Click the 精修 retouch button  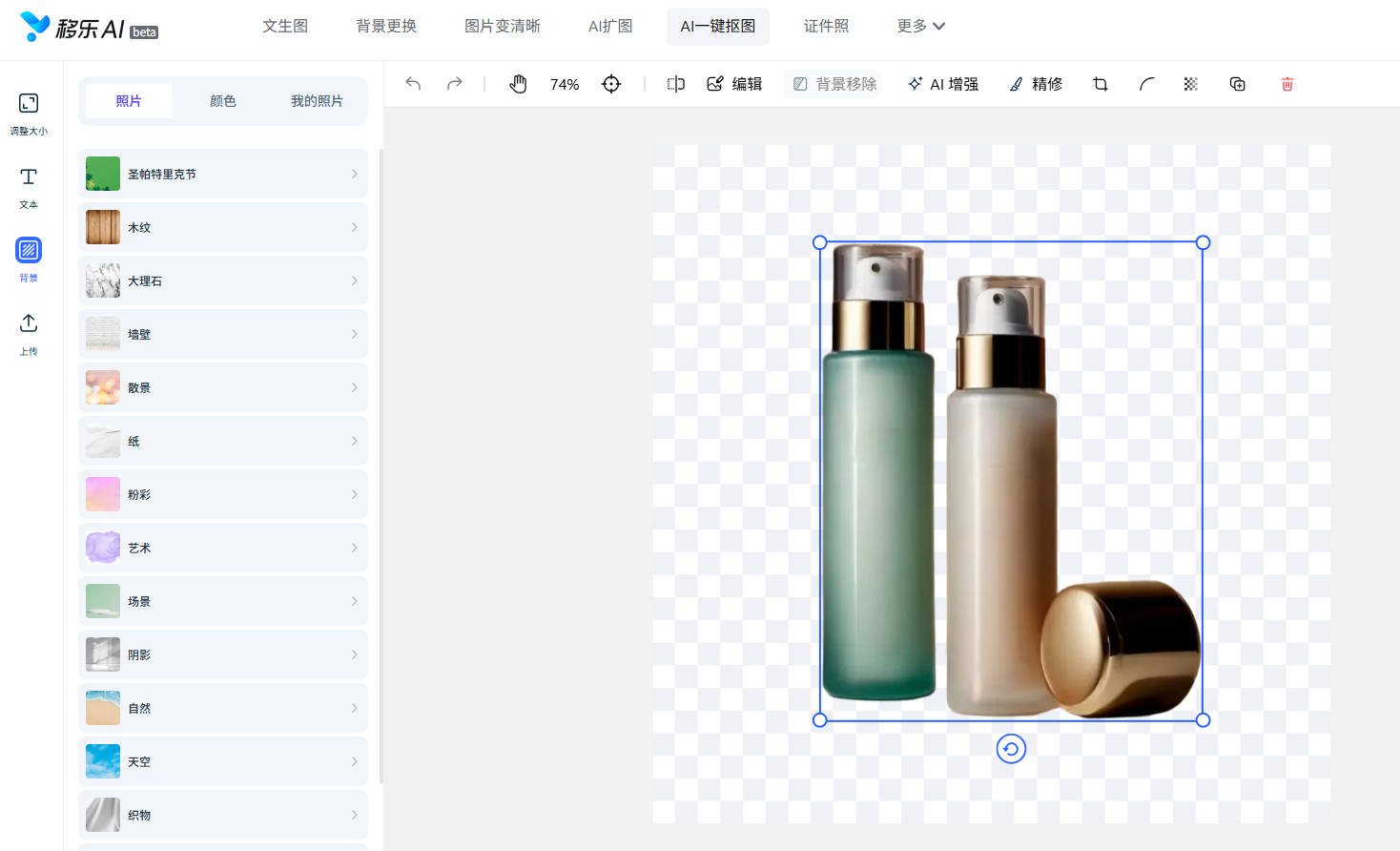[x=1036, y=84]
